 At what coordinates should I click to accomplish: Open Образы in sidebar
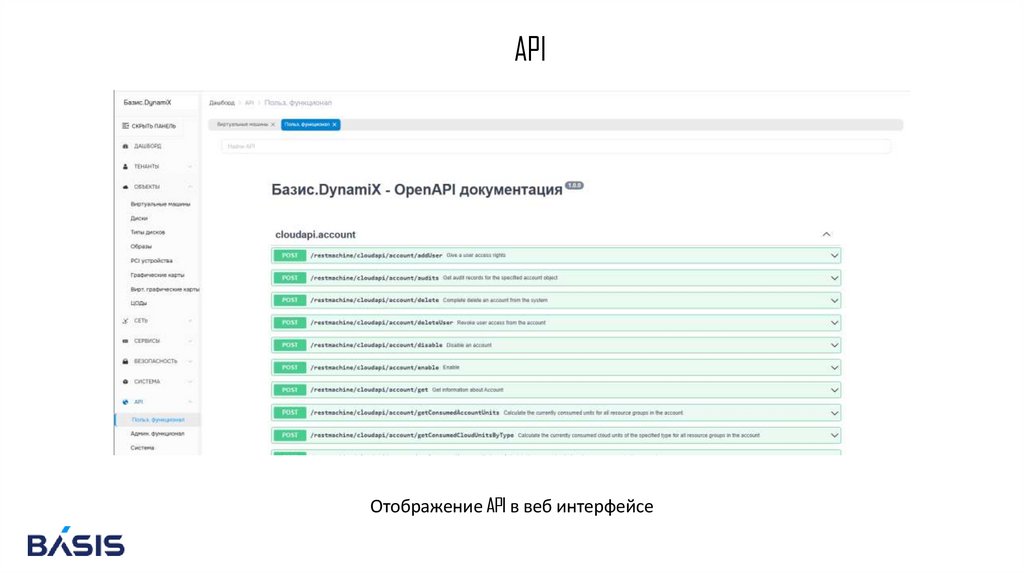click(x=140, y=247)
